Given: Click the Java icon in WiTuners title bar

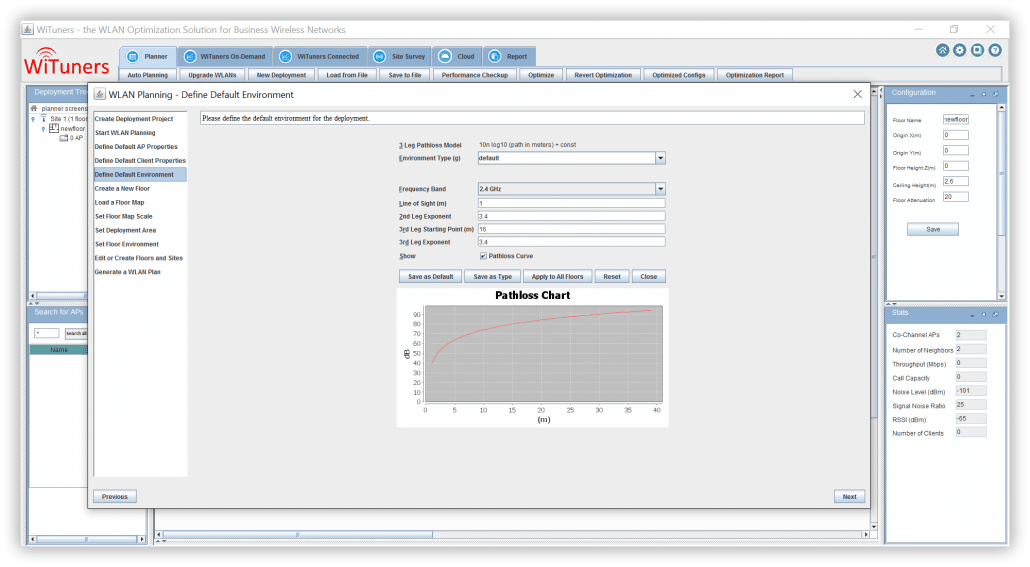Looking at the screenshot, I should 28,30.
